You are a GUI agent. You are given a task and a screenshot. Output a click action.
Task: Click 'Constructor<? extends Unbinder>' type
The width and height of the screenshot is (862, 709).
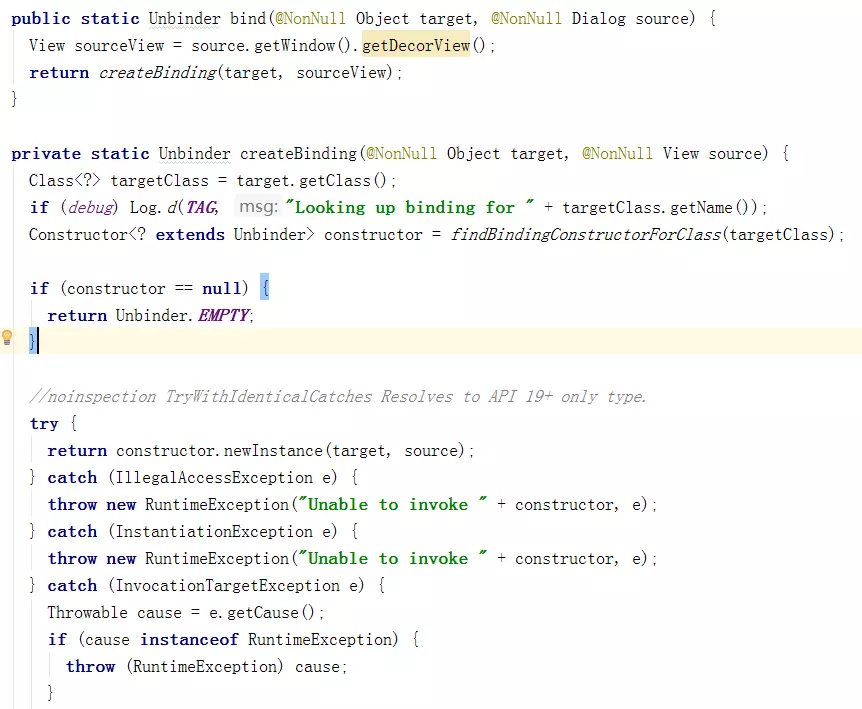point(172,235)
